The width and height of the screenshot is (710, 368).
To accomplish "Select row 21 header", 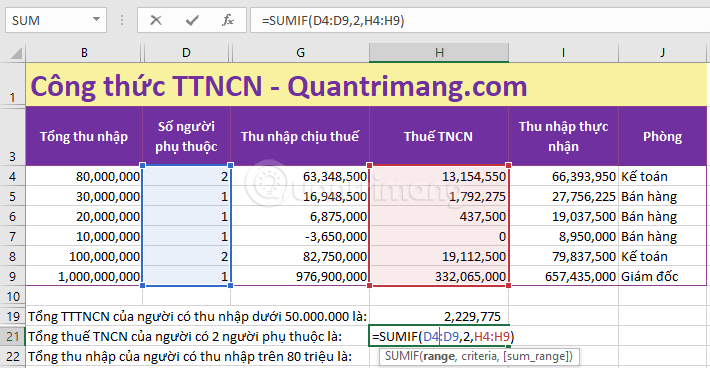I will coord(13,336).
